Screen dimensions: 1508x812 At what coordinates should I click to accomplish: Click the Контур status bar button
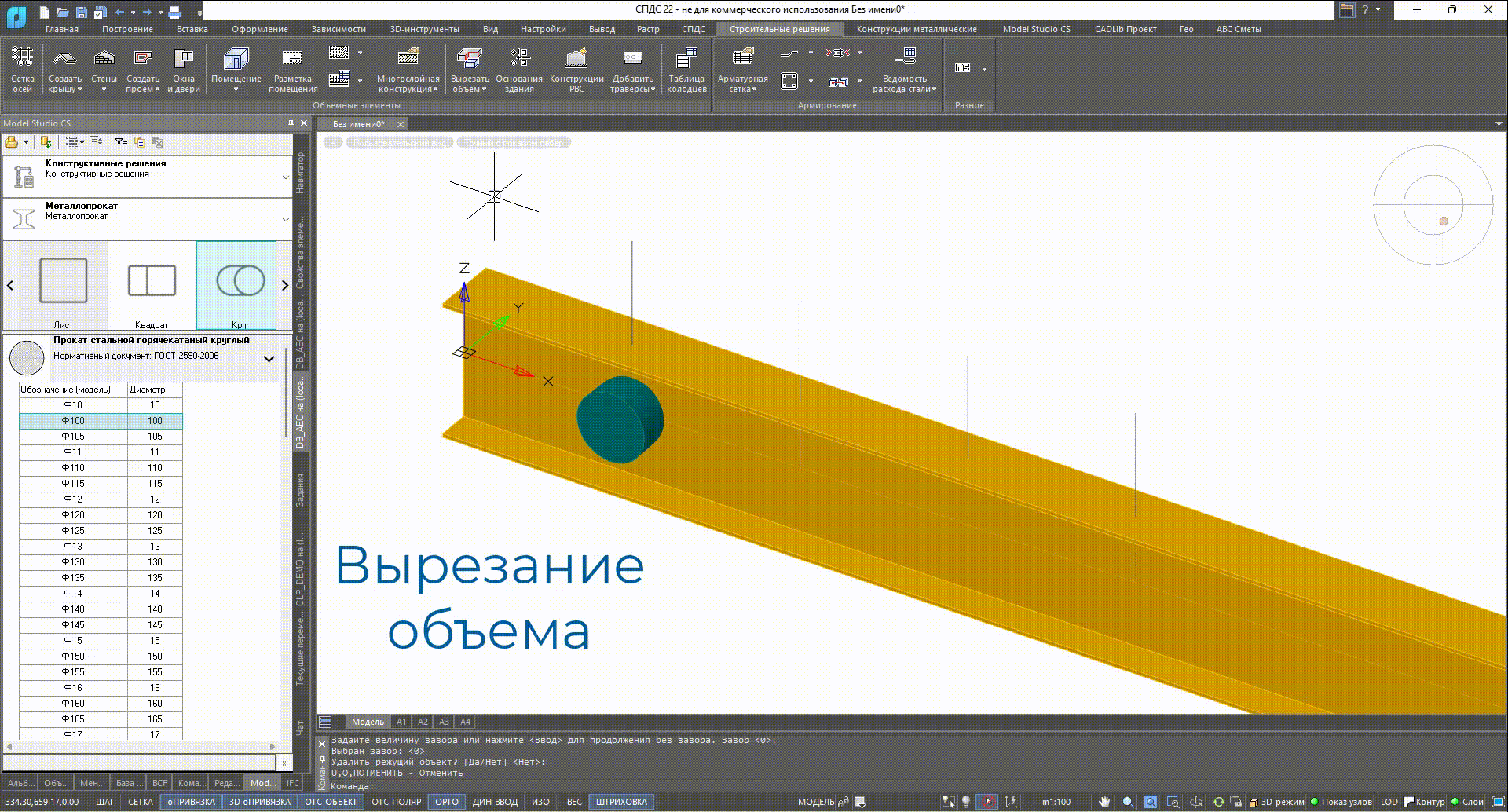[x=1425, y=802]
